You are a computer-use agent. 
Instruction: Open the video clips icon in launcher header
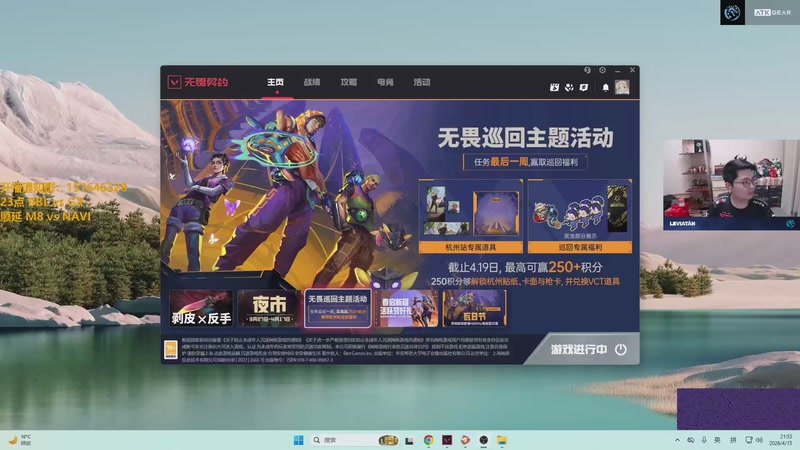(554, 87)
